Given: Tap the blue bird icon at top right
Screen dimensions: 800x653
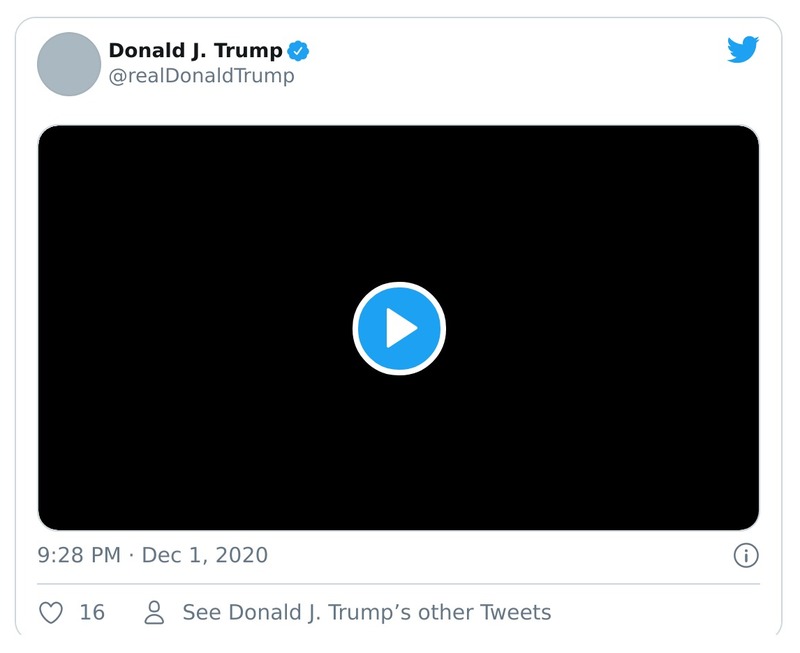Looking at the screenshot, I should (741, 49).
